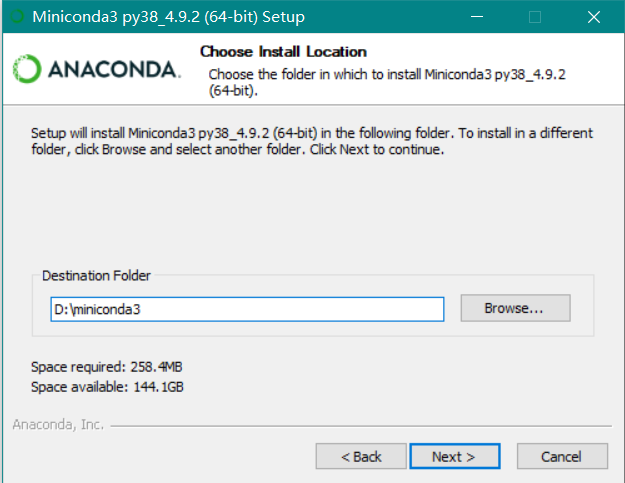Focus the Destination Folder path field

[x=247, y=309]
